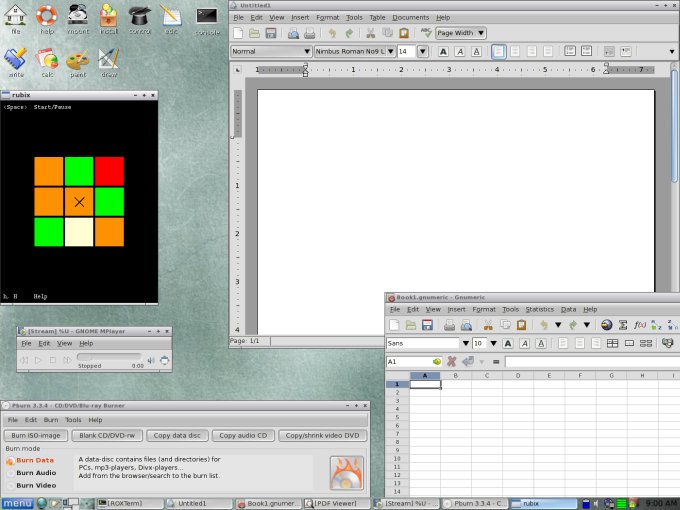680x510 pixels.
Task: Click the GNOME MPlayer seek slider
Action: (x=102, y=358)
